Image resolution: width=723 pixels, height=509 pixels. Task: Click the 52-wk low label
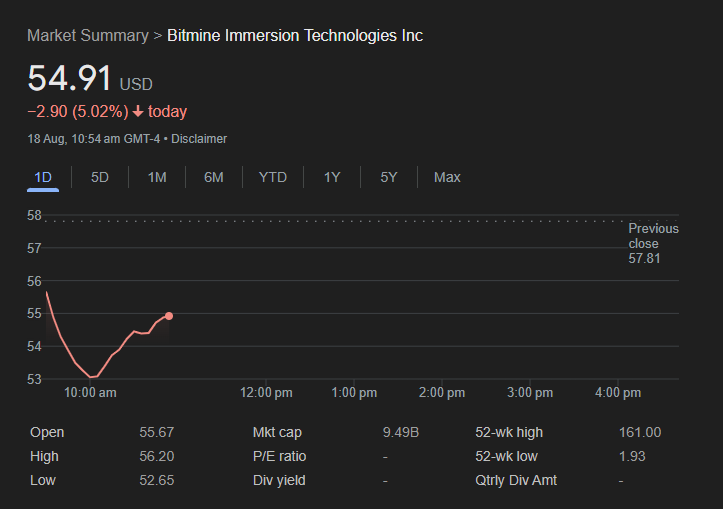(506, 456)
